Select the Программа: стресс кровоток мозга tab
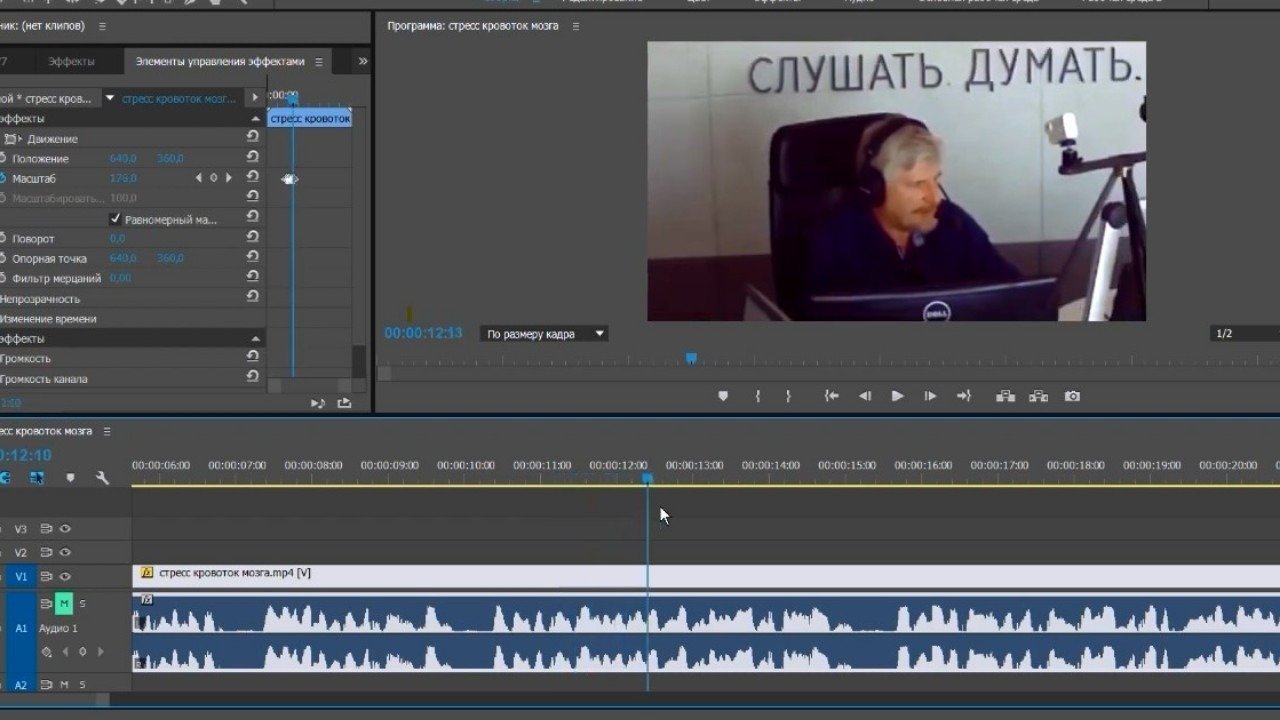The height and width of the screenshot is (720, 1280). click(475, 26)
